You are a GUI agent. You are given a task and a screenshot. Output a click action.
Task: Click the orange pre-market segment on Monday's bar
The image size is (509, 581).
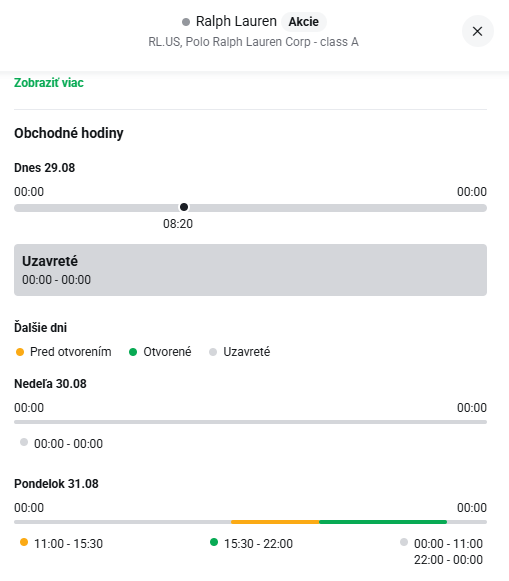pyautogui.click(x=275, y=522)
